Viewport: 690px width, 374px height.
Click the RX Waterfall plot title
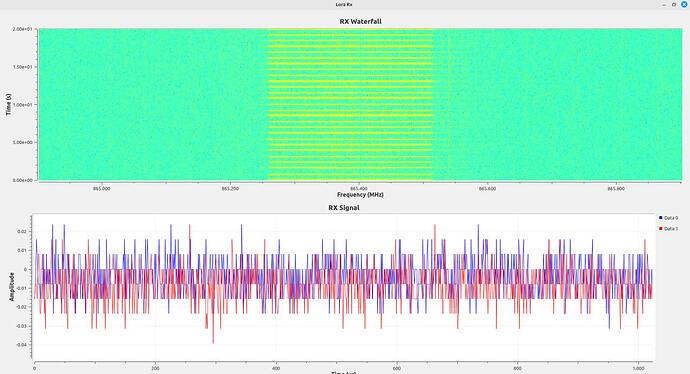pos(360,21)
